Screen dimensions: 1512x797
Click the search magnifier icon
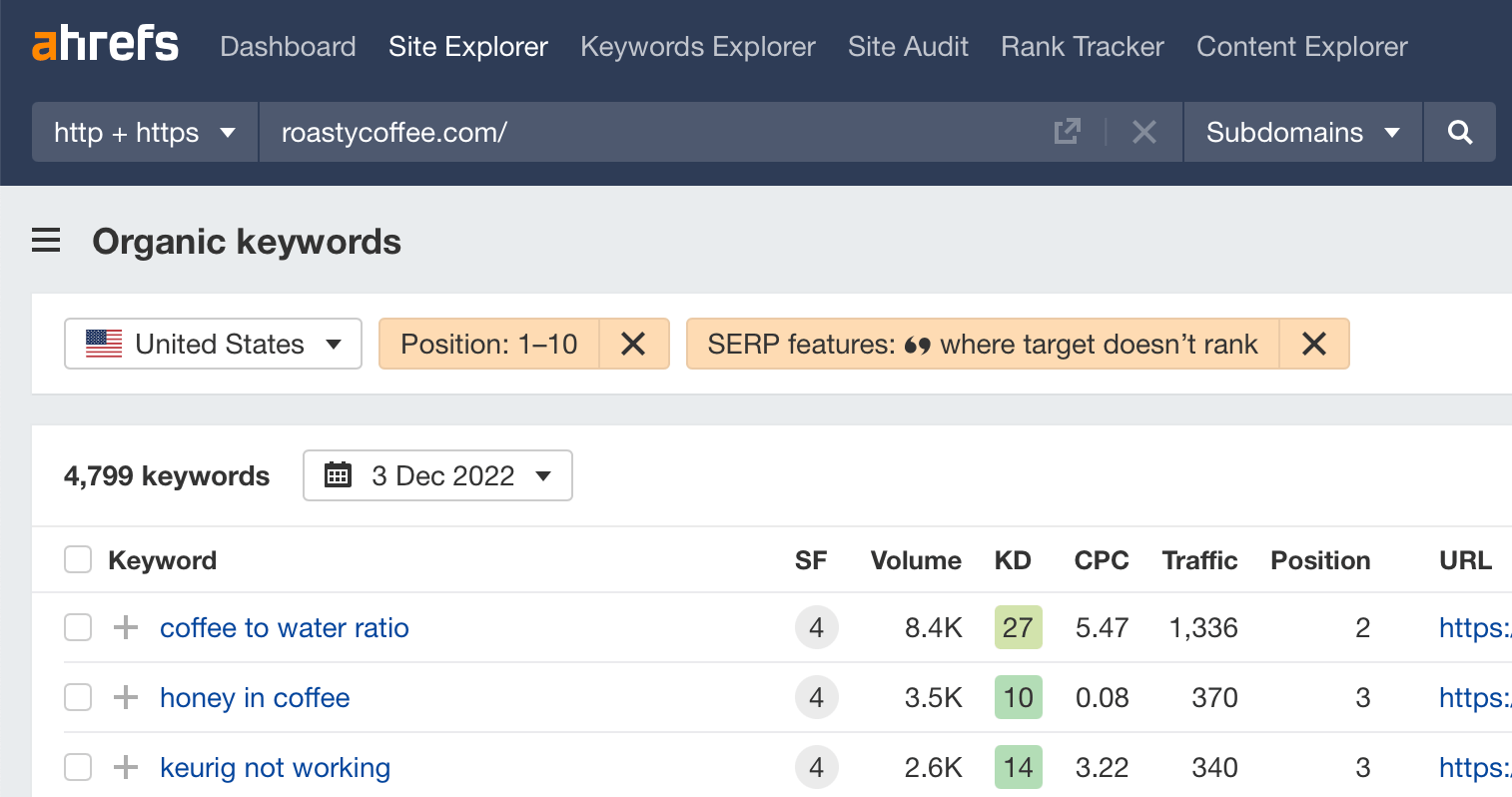tap(1459, 132)
